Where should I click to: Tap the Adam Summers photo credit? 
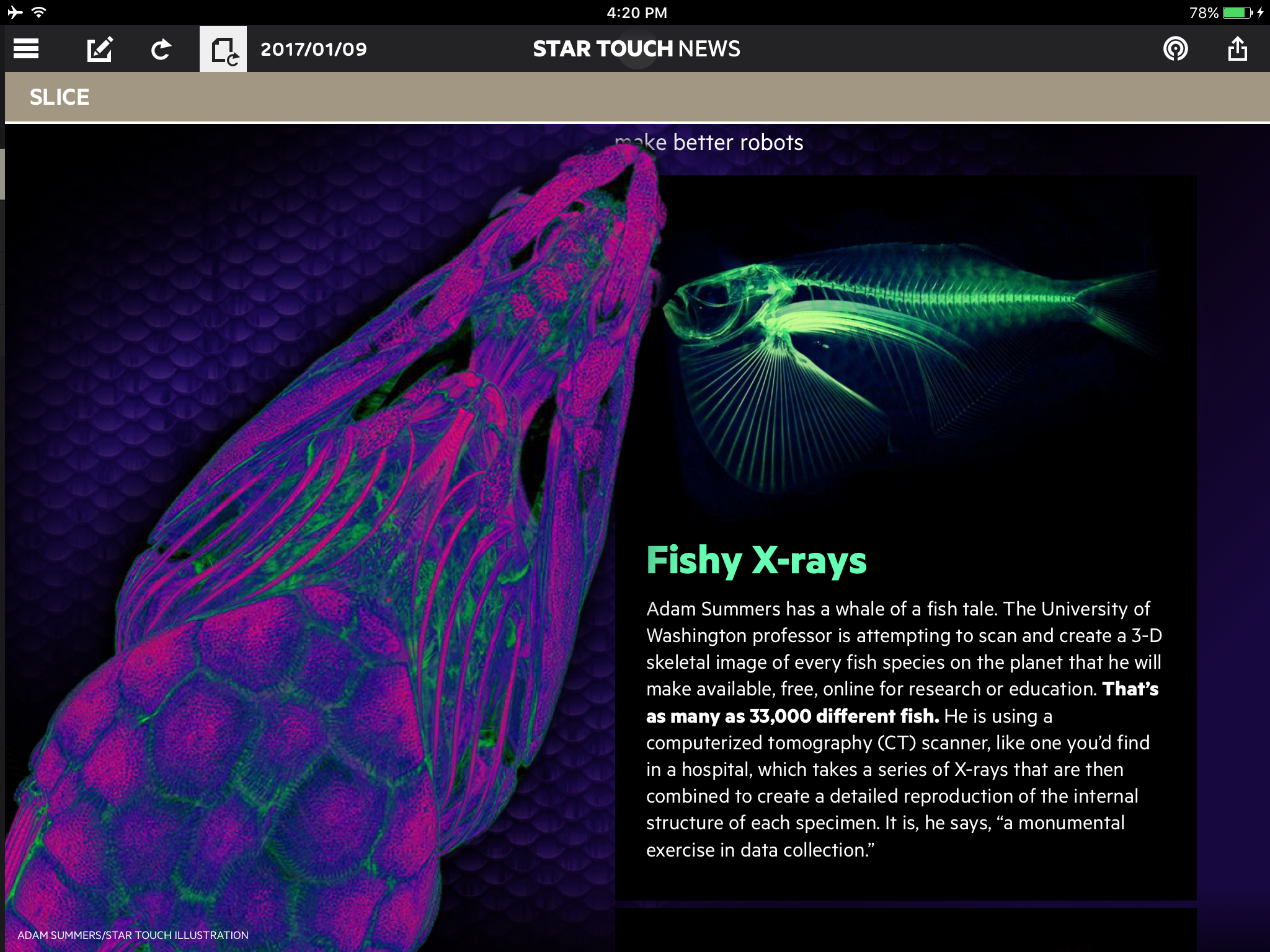tap(133, 935)
